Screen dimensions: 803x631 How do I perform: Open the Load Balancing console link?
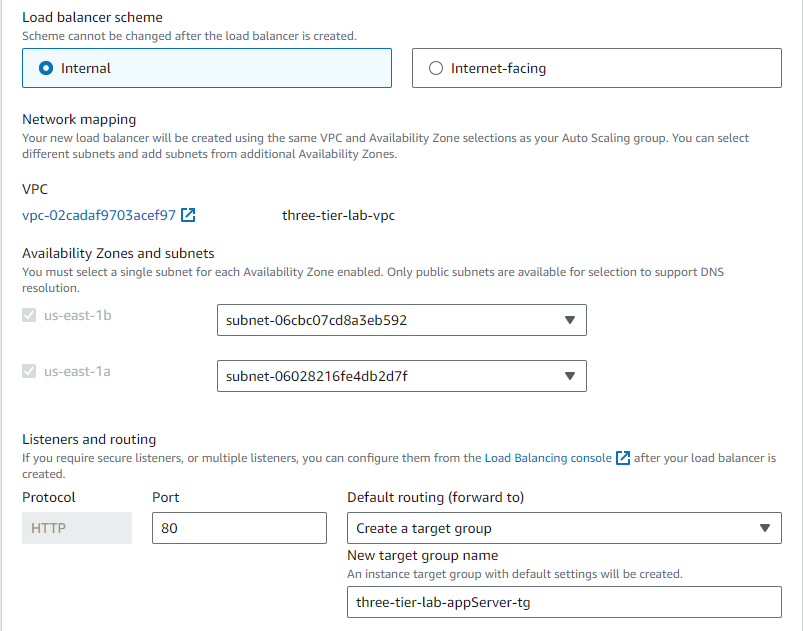(547, 458)
